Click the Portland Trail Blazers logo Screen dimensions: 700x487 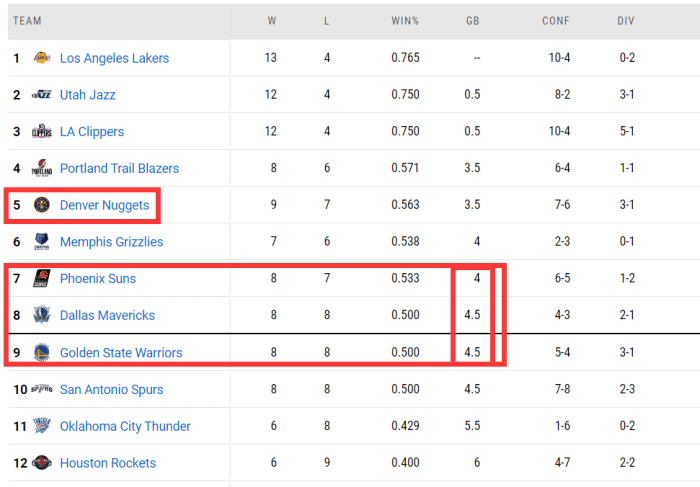[42, 168]
